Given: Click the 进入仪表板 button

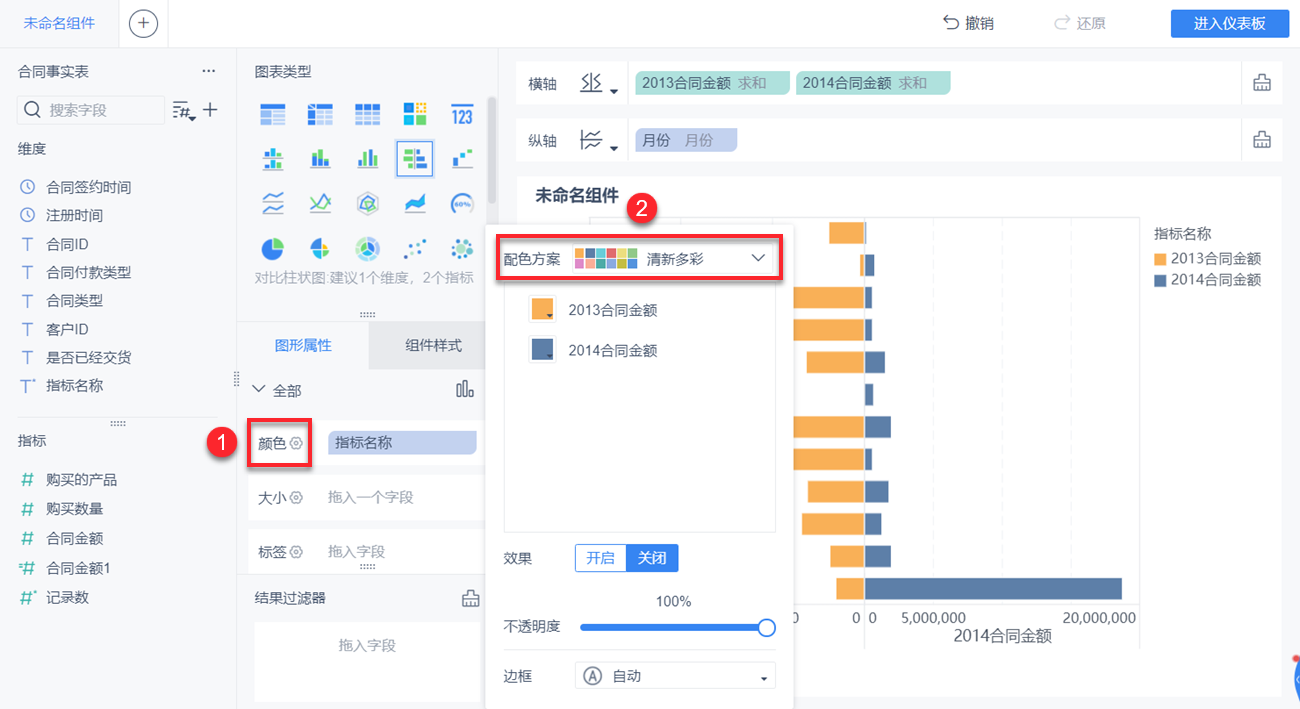Looking at the screenshot, I should point(1229,23).
